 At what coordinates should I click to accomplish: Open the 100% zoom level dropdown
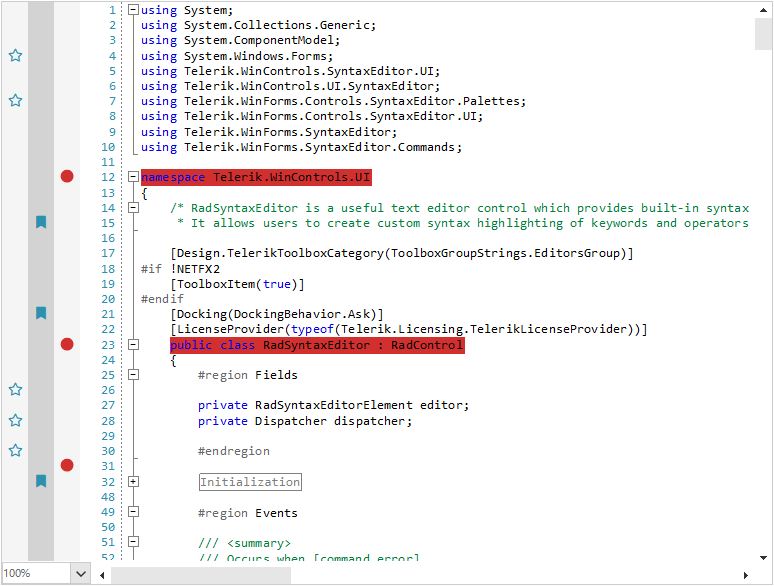click(x=81, y=574)
